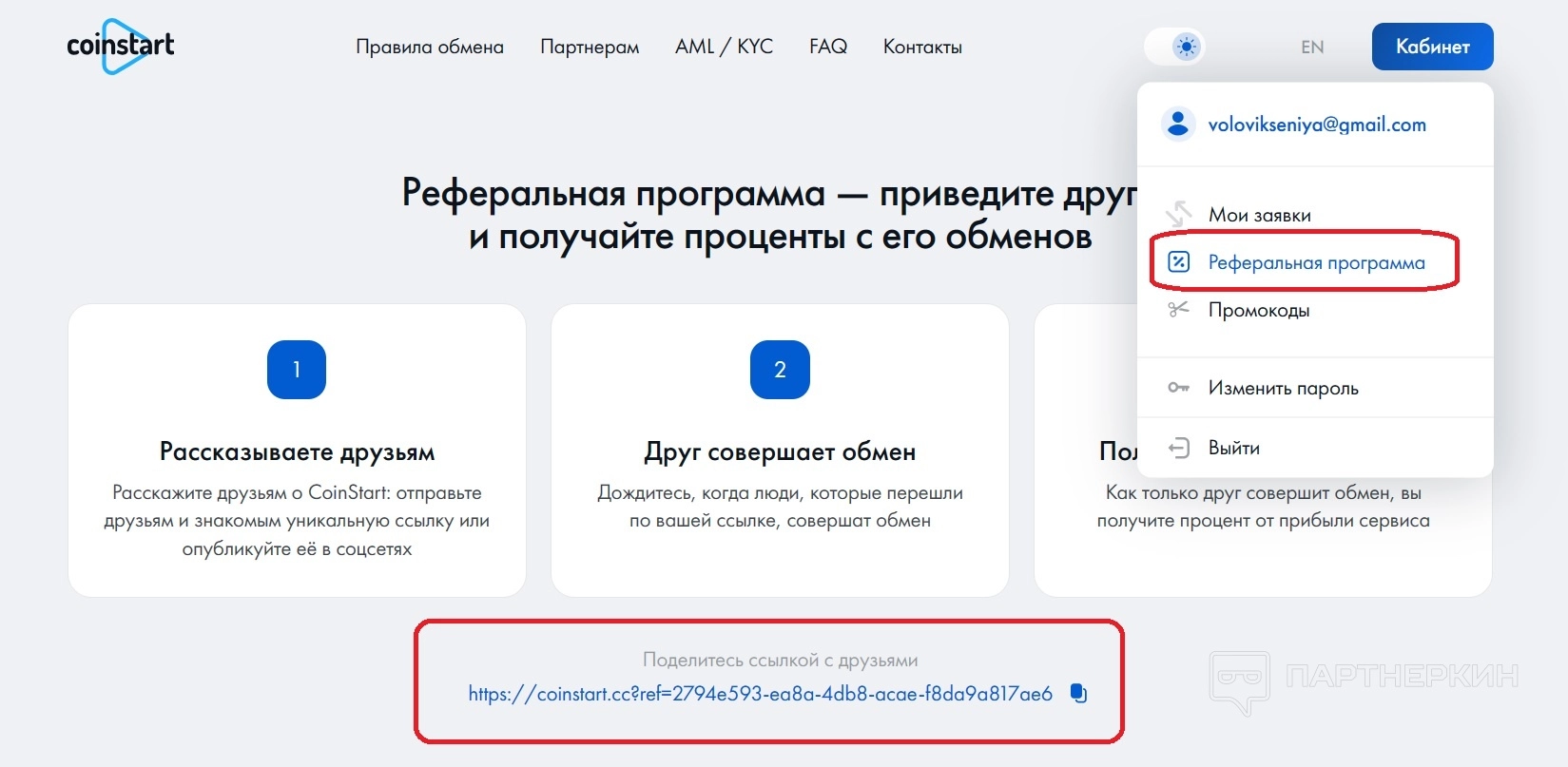Open the coinstart.cc referral link

point(760,694)
